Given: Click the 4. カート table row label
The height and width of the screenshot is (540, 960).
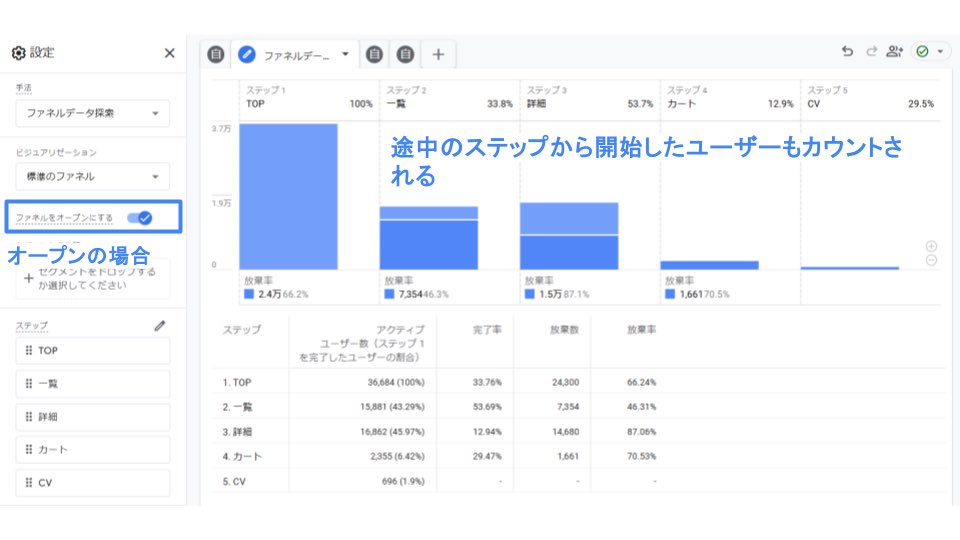Looking at the screenshot, I should pyautogui.click(x=242, y=457).
